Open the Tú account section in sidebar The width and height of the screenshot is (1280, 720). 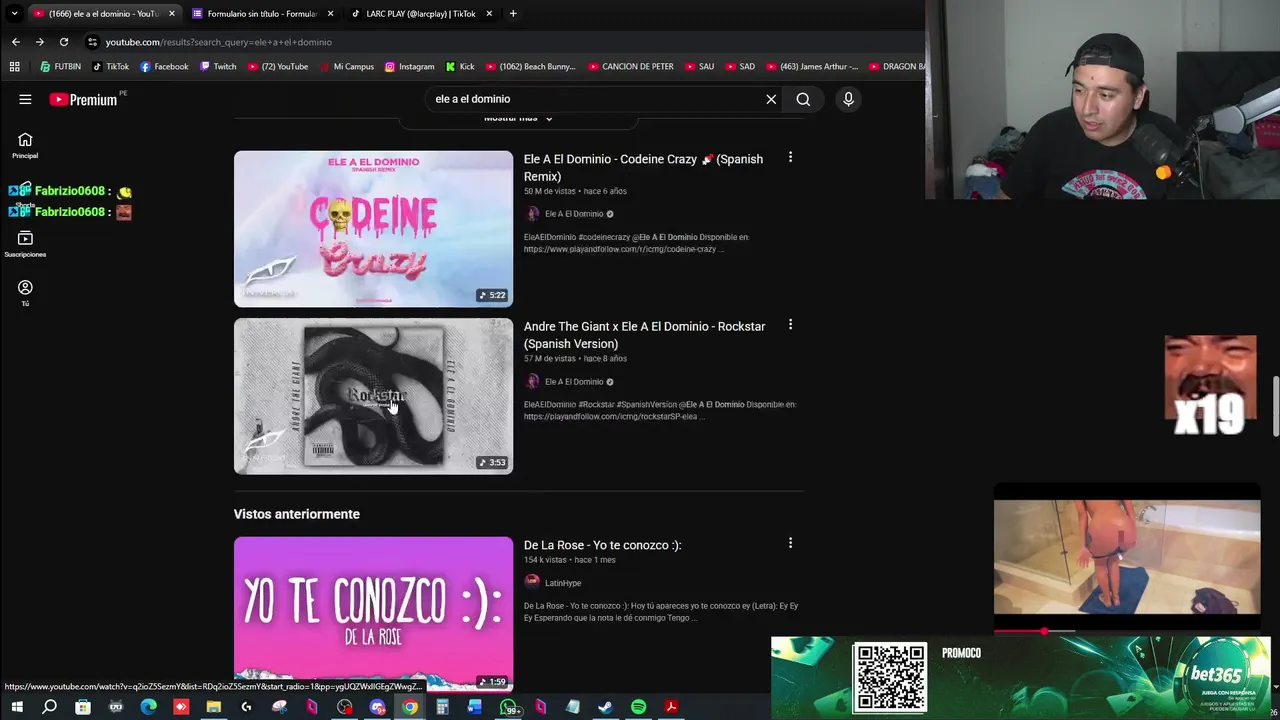click(25, 293)
